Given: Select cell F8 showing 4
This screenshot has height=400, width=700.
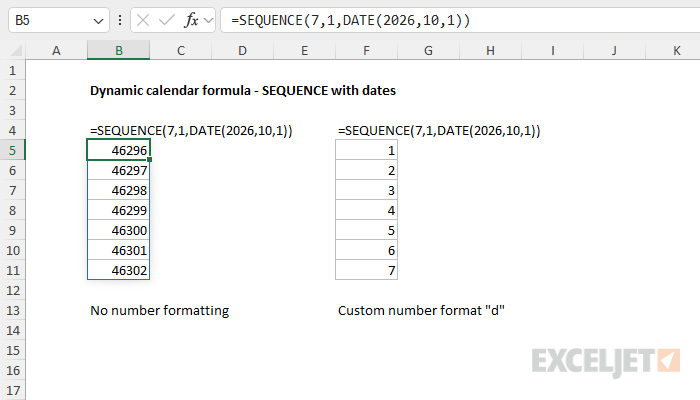Looking at the screenshot, I should [x=367, y=210].
